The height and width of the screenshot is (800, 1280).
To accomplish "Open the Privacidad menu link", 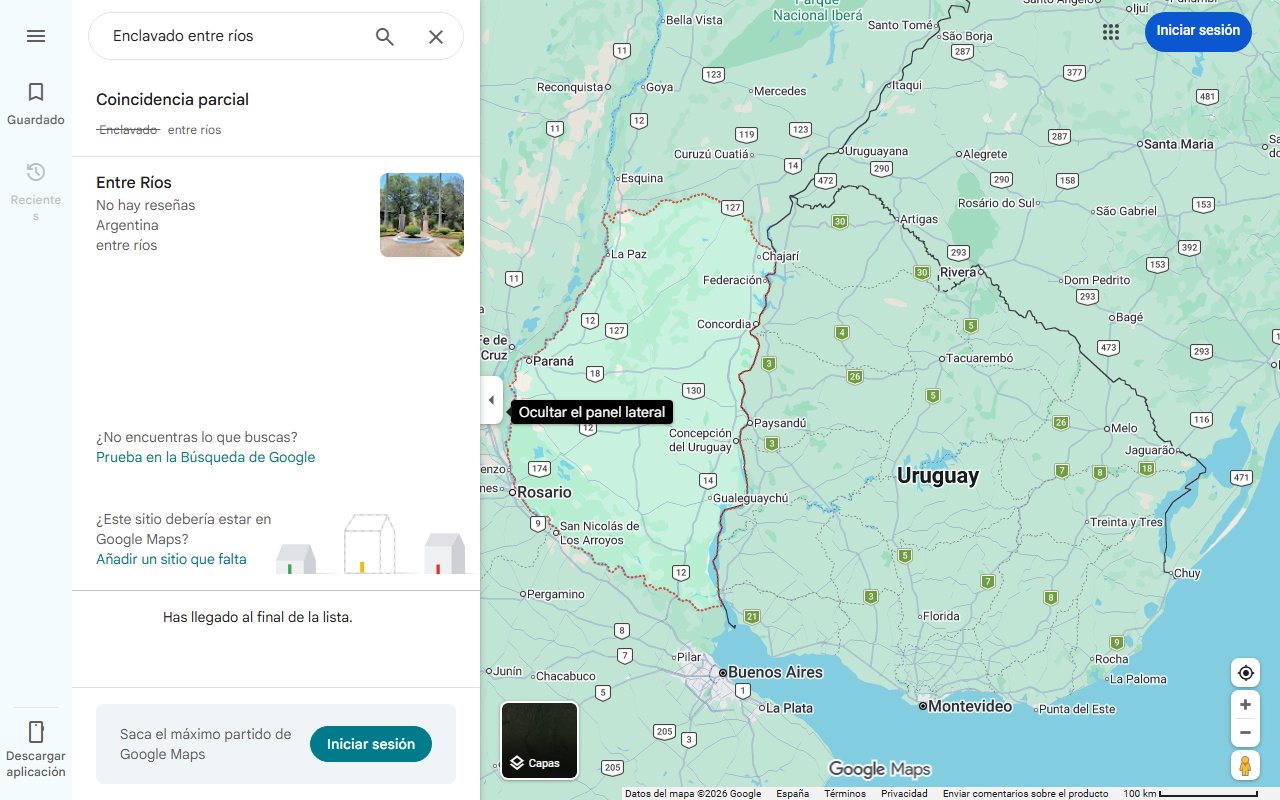I will [904, 792].
